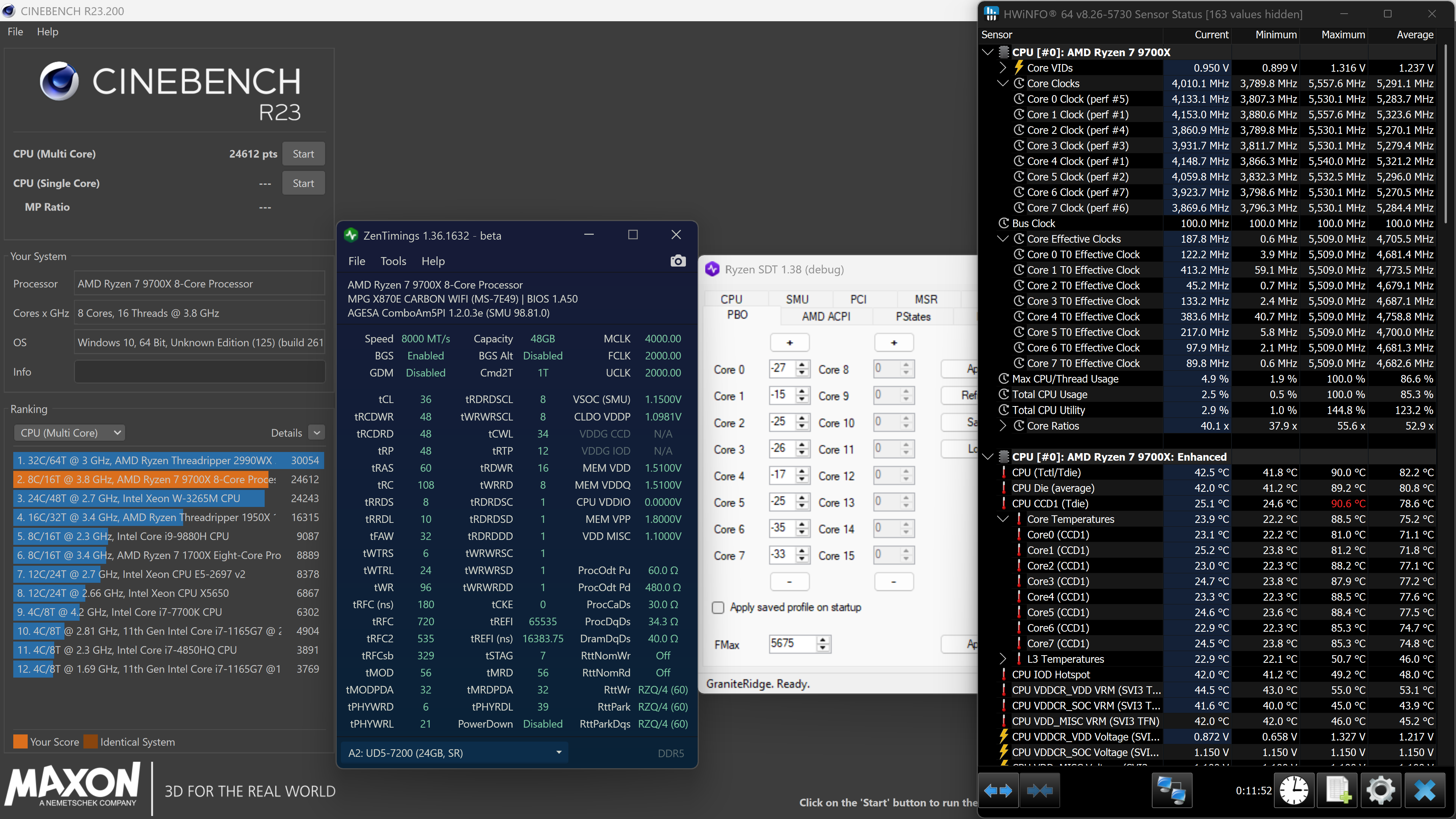Open the memory slot A2 UD5-7200 dropdown
Image resolution: width=1456 pixels, height=819 pixels.
(559, 752)
